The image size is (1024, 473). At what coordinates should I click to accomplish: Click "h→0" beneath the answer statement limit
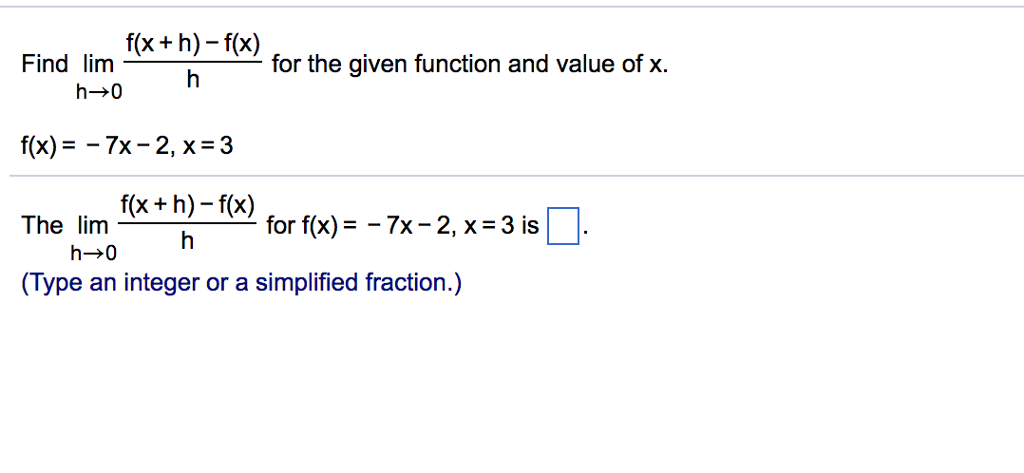tap(94, 253)
